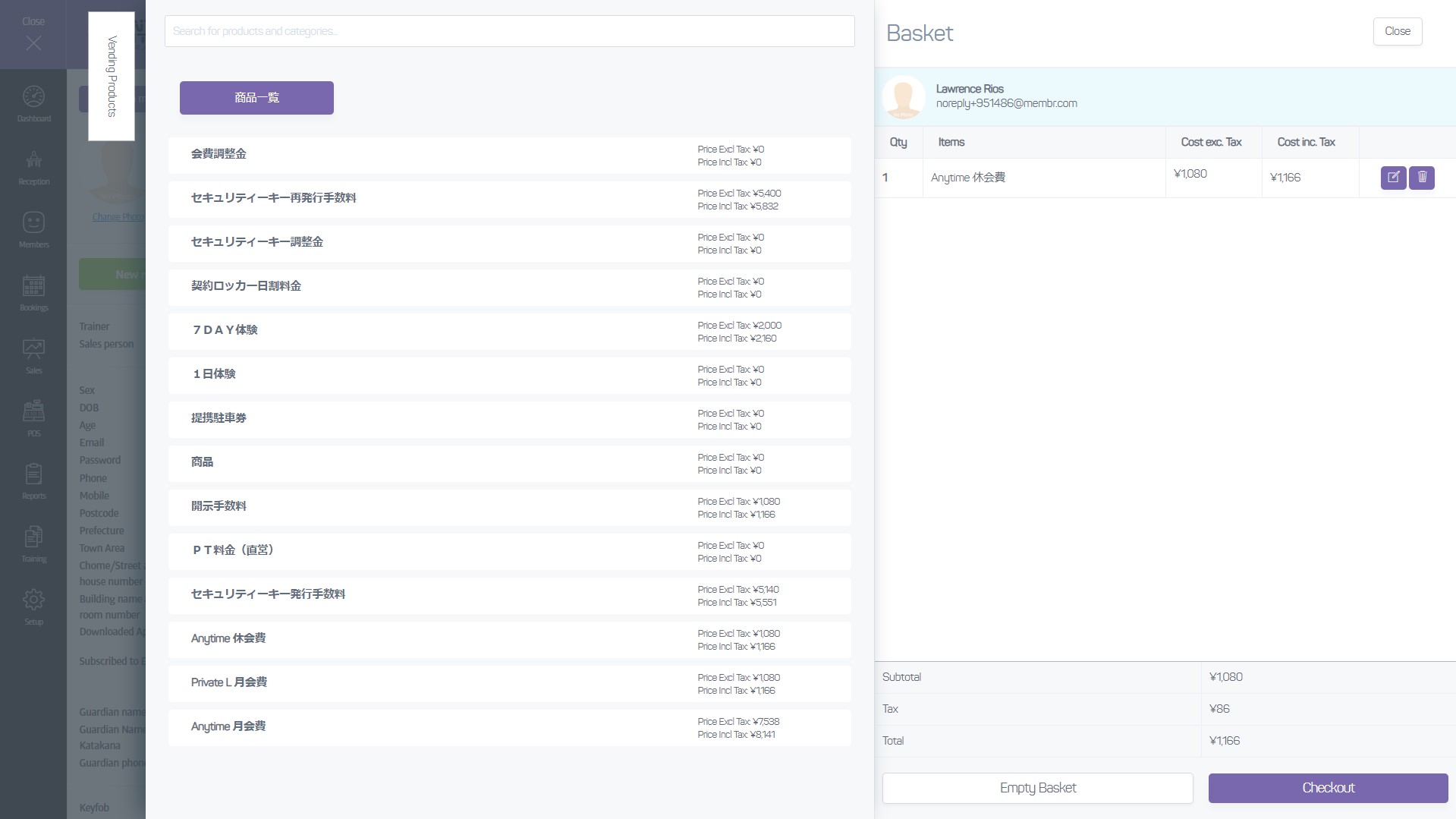
Task: Proceed with the Checkout button
Action: pos(1329,788)
